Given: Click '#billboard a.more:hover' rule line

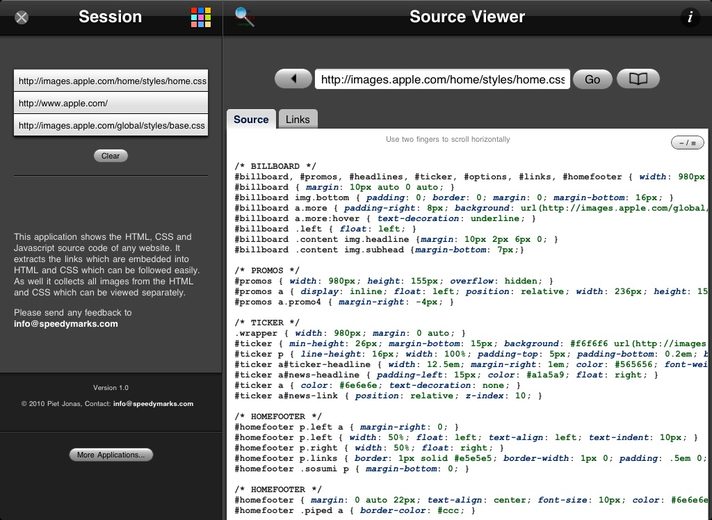Looking at the screenshot, I should pyautogui.click(x=385, y=218).
